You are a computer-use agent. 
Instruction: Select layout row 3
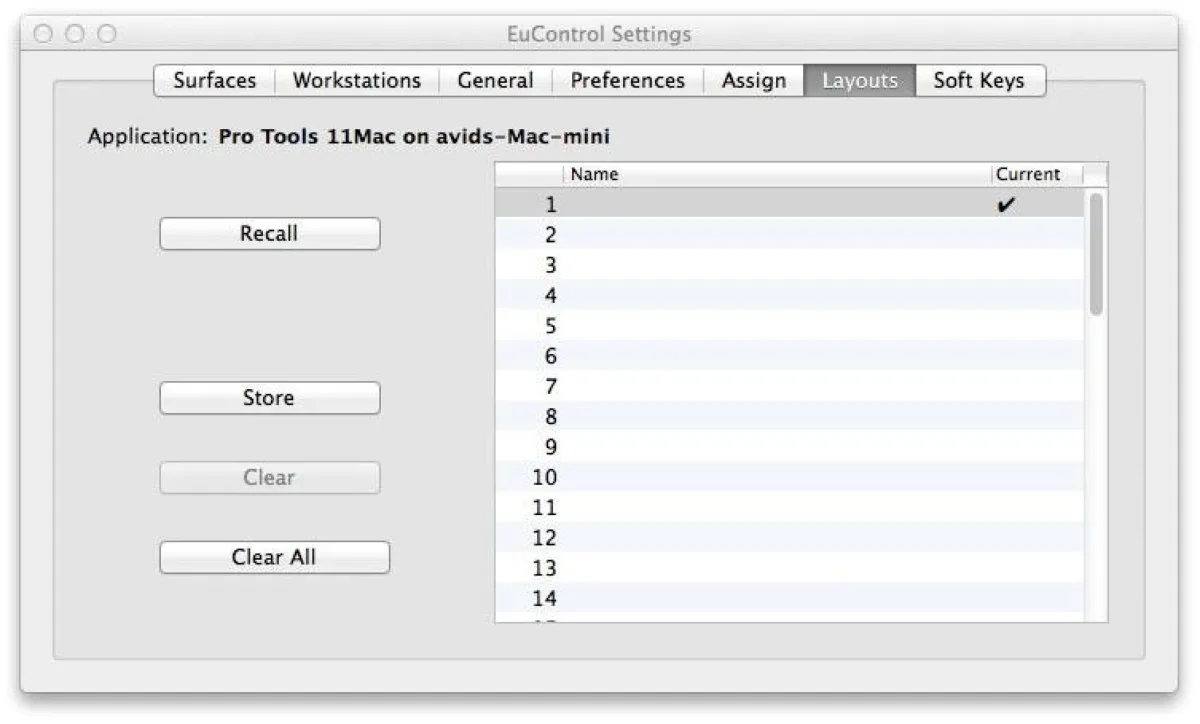coord(789,265)
